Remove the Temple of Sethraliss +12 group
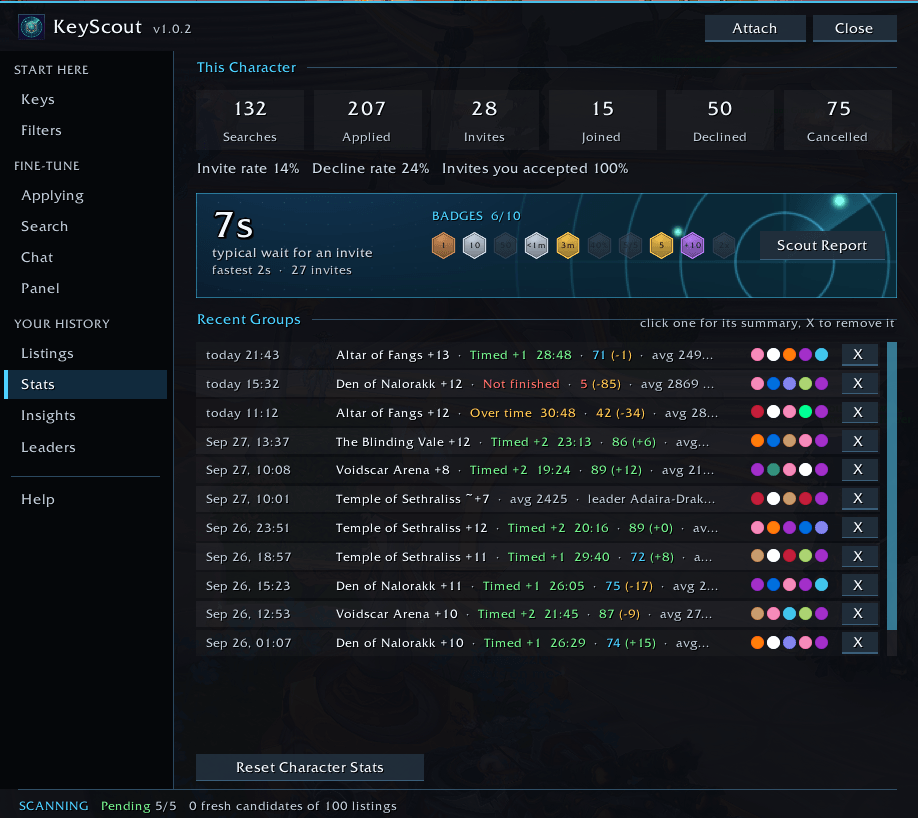The width and height of the screenshot is (918, 818). (859, 527)
